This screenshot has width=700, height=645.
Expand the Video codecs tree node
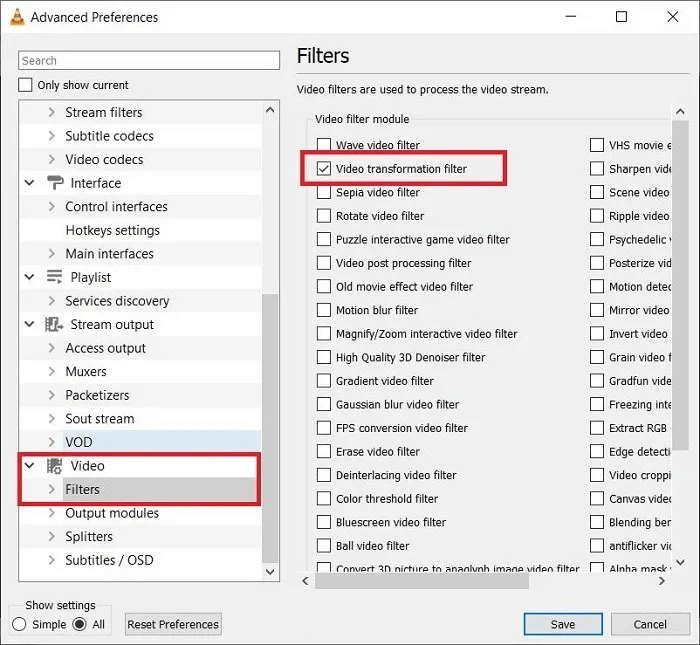51,159
